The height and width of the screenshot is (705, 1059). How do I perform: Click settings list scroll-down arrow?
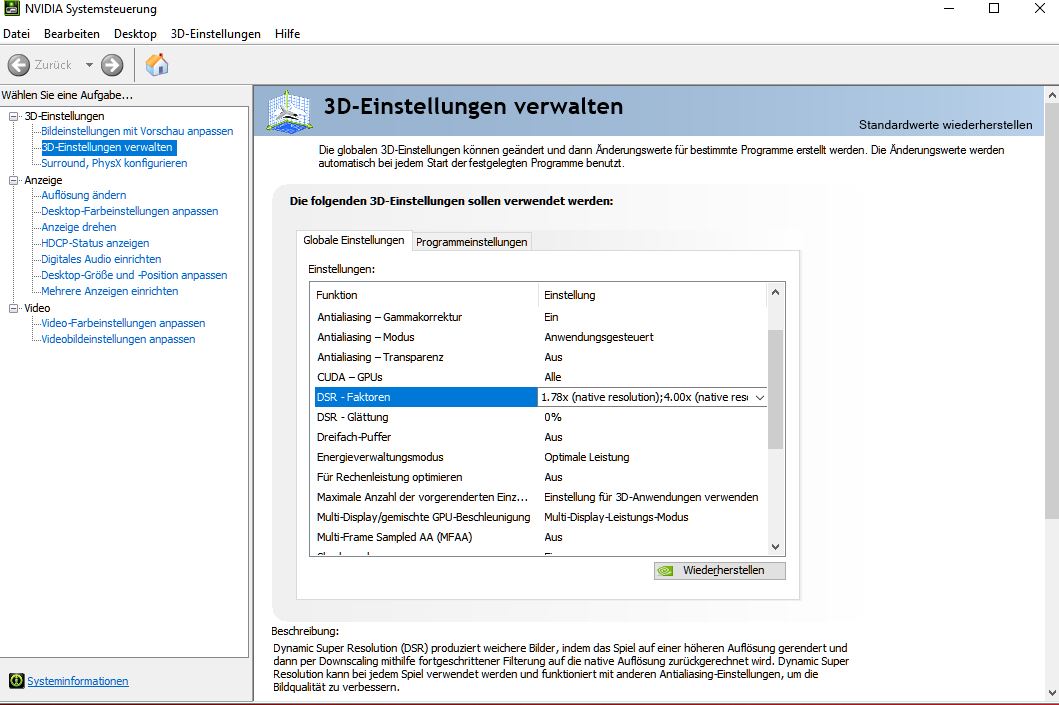tap(775, 547)
